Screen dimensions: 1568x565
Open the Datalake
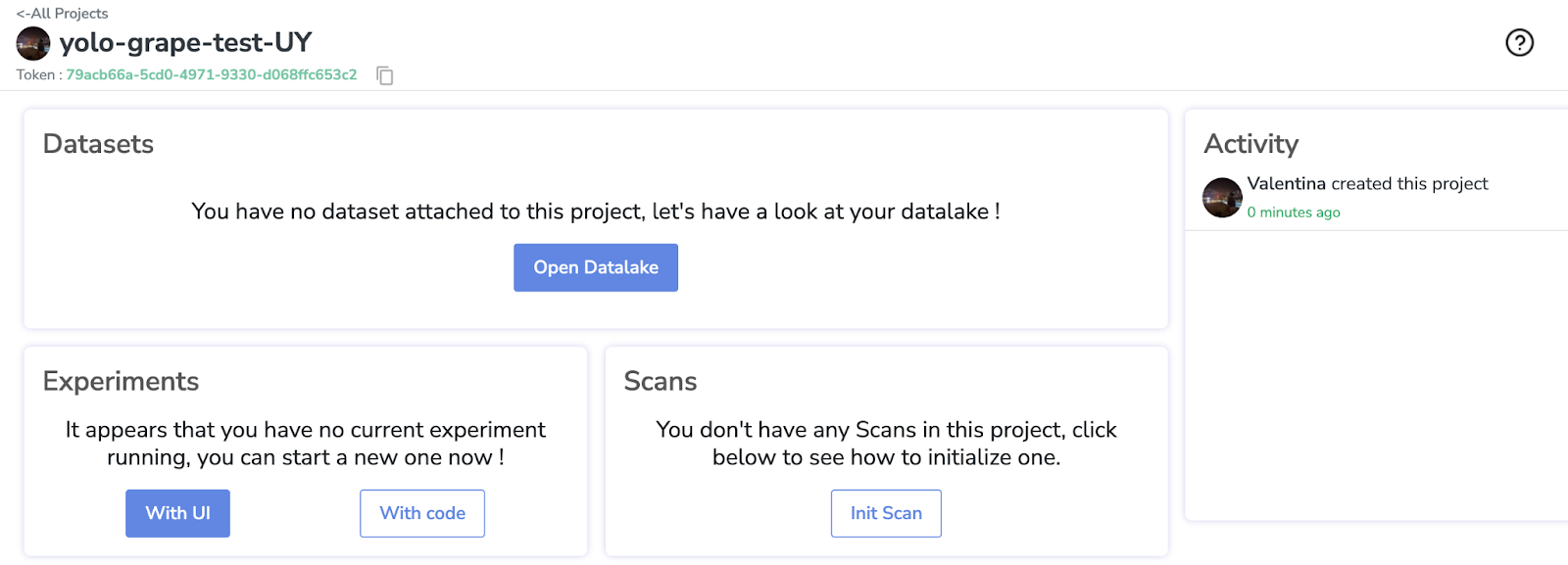coord(596,267)
